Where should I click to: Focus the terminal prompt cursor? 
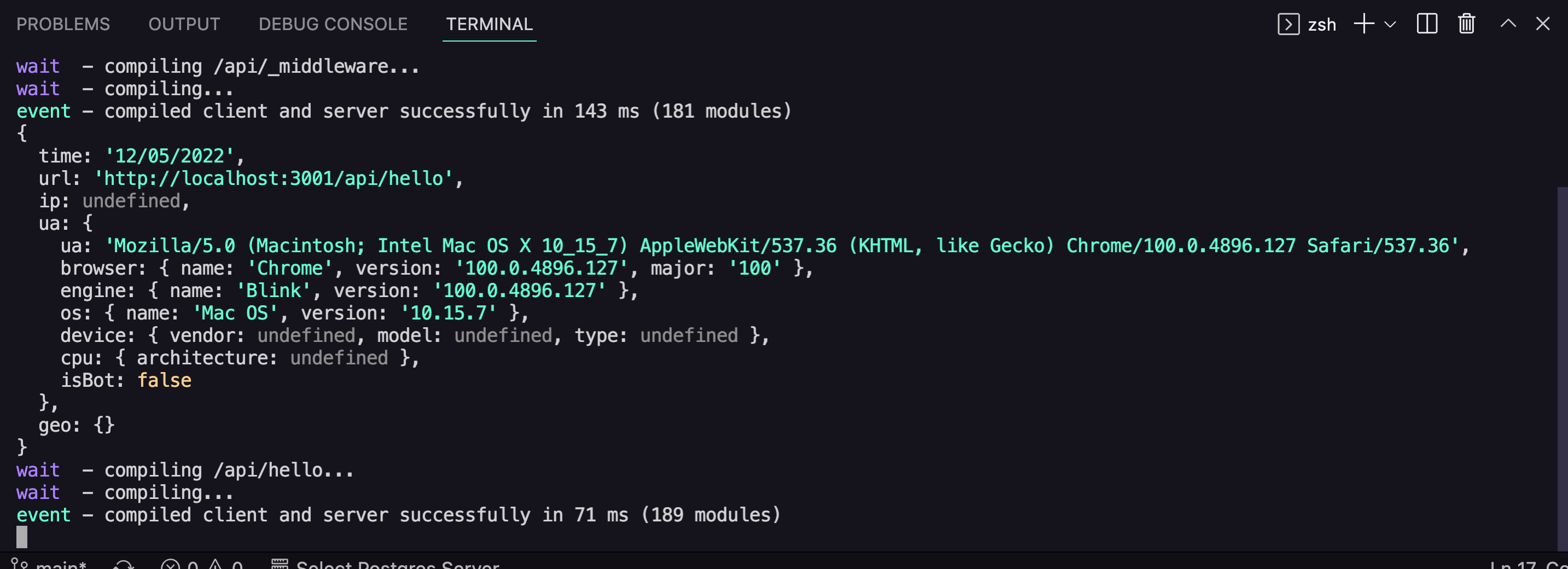(x=22, y=537)
